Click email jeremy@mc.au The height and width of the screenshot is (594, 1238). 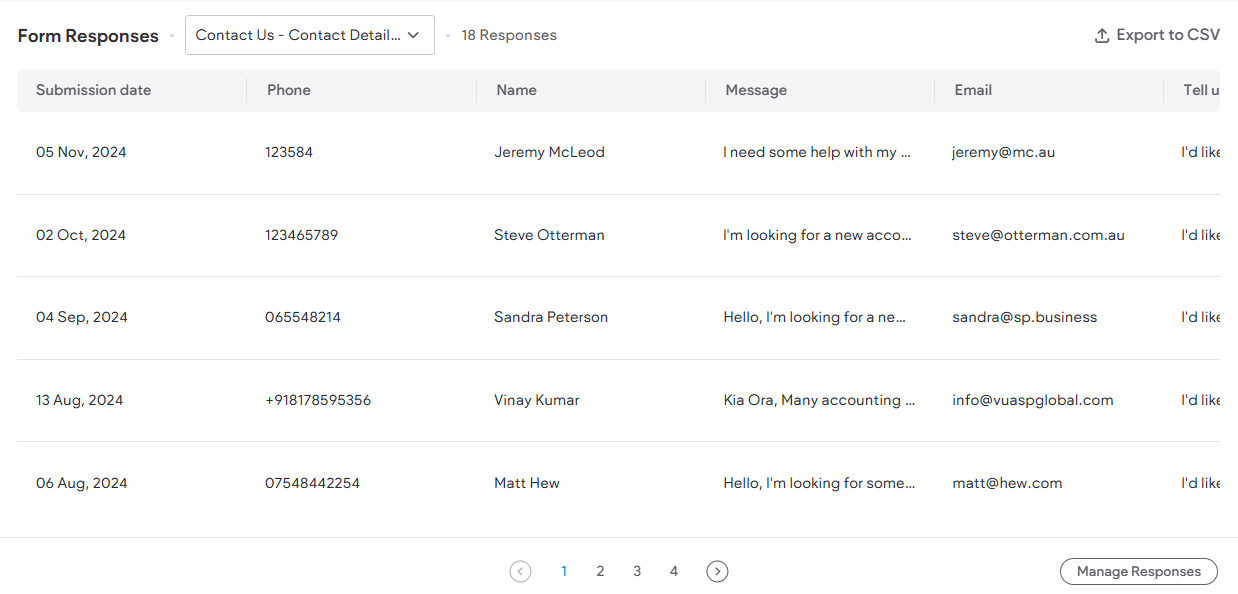(x=1004, y=152)
